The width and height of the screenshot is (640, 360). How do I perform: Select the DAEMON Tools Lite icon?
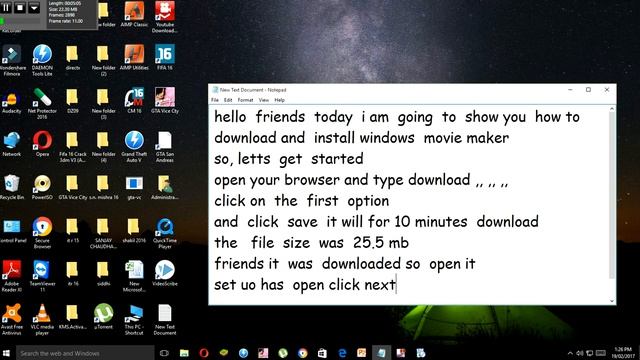[42, 60]
